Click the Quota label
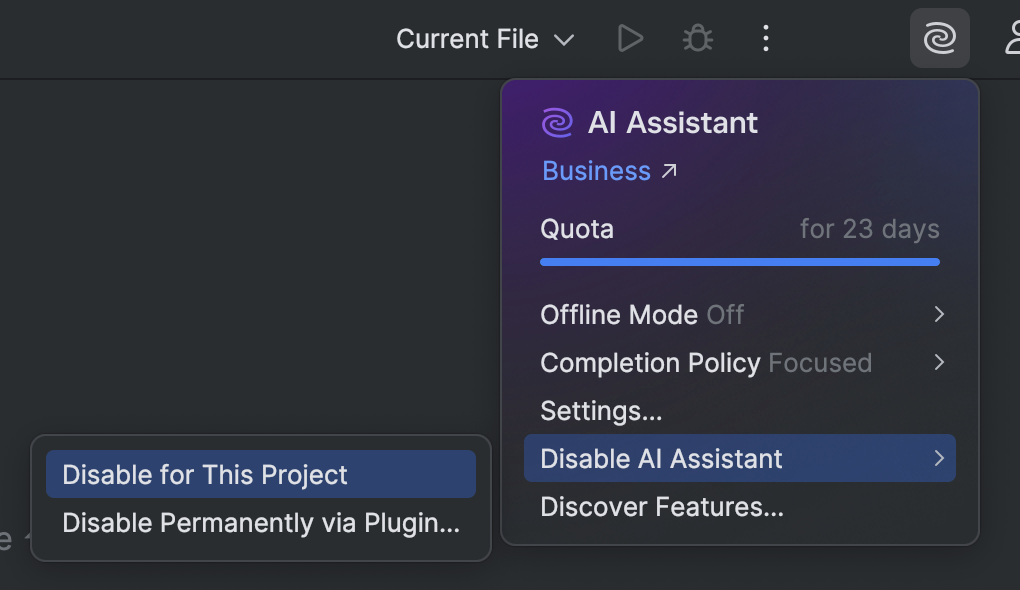The height and width of the screenshot is (590, 1020). point(577,228)
